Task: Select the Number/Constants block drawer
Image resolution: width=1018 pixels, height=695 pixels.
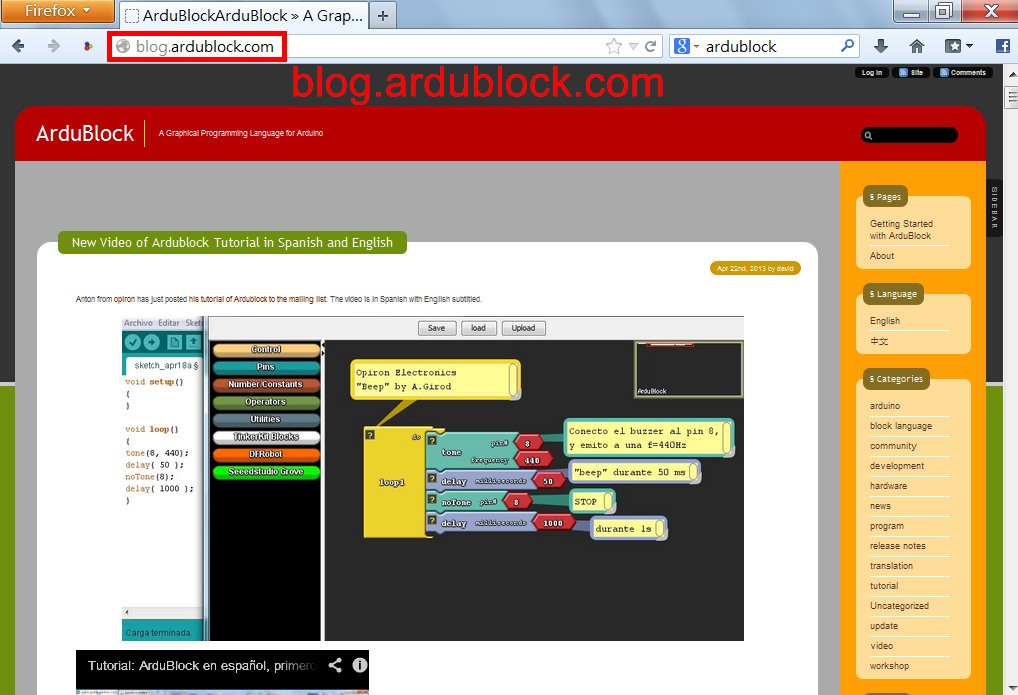Action: [x=266, y=385]
